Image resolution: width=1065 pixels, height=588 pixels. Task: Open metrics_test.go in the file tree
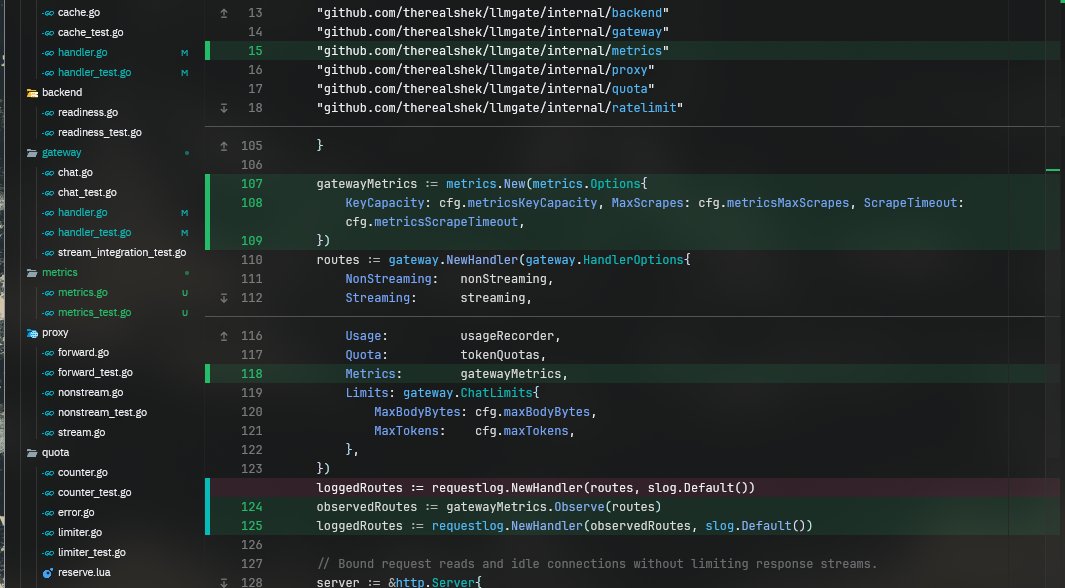coord(94,312)
